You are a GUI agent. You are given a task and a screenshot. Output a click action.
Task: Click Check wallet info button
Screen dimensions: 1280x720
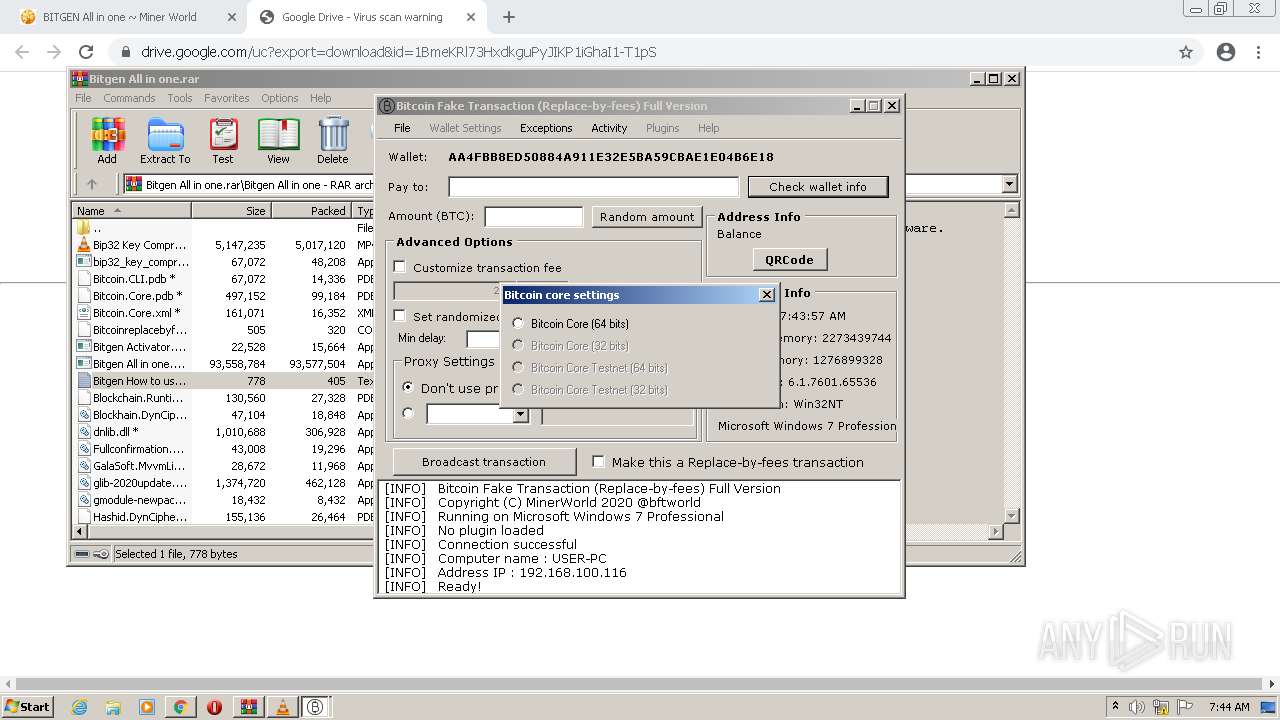[x=818, y=187]
